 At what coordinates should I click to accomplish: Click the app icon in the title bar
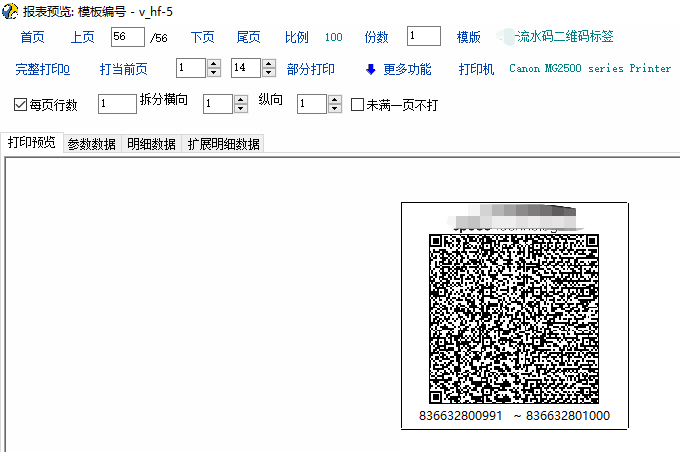click(10, 10)
